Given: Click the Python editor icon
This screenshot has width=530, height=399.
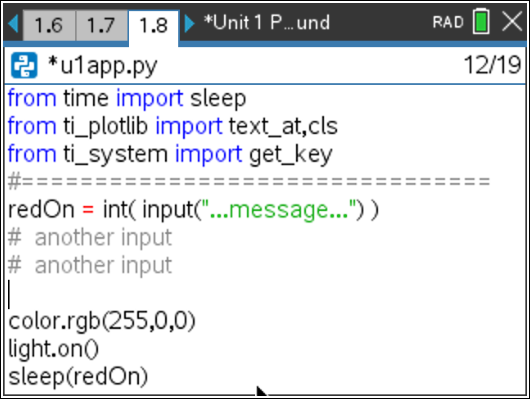Looking at the screenshot, I should coord(24,66).
